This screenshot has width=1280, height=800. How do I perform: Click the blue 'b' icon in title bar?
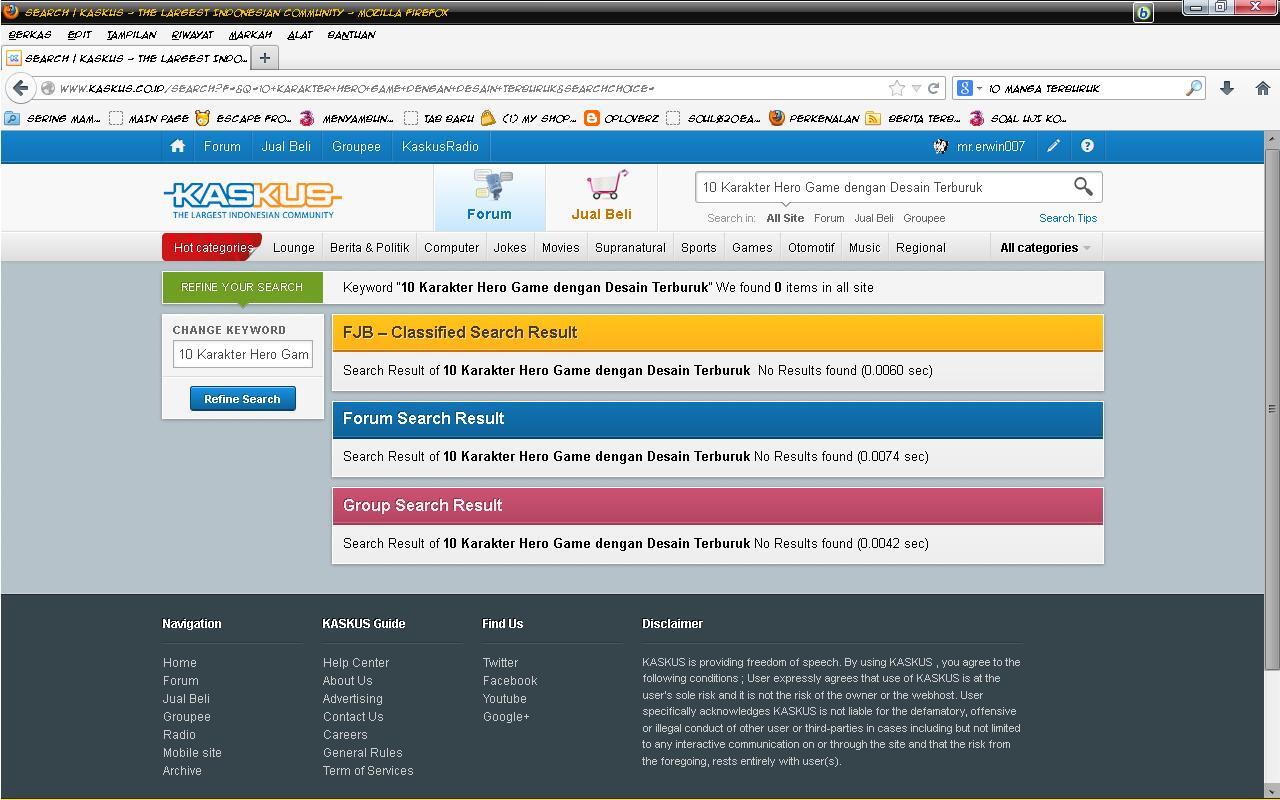pyautogui.click(x=1143, y=12)
